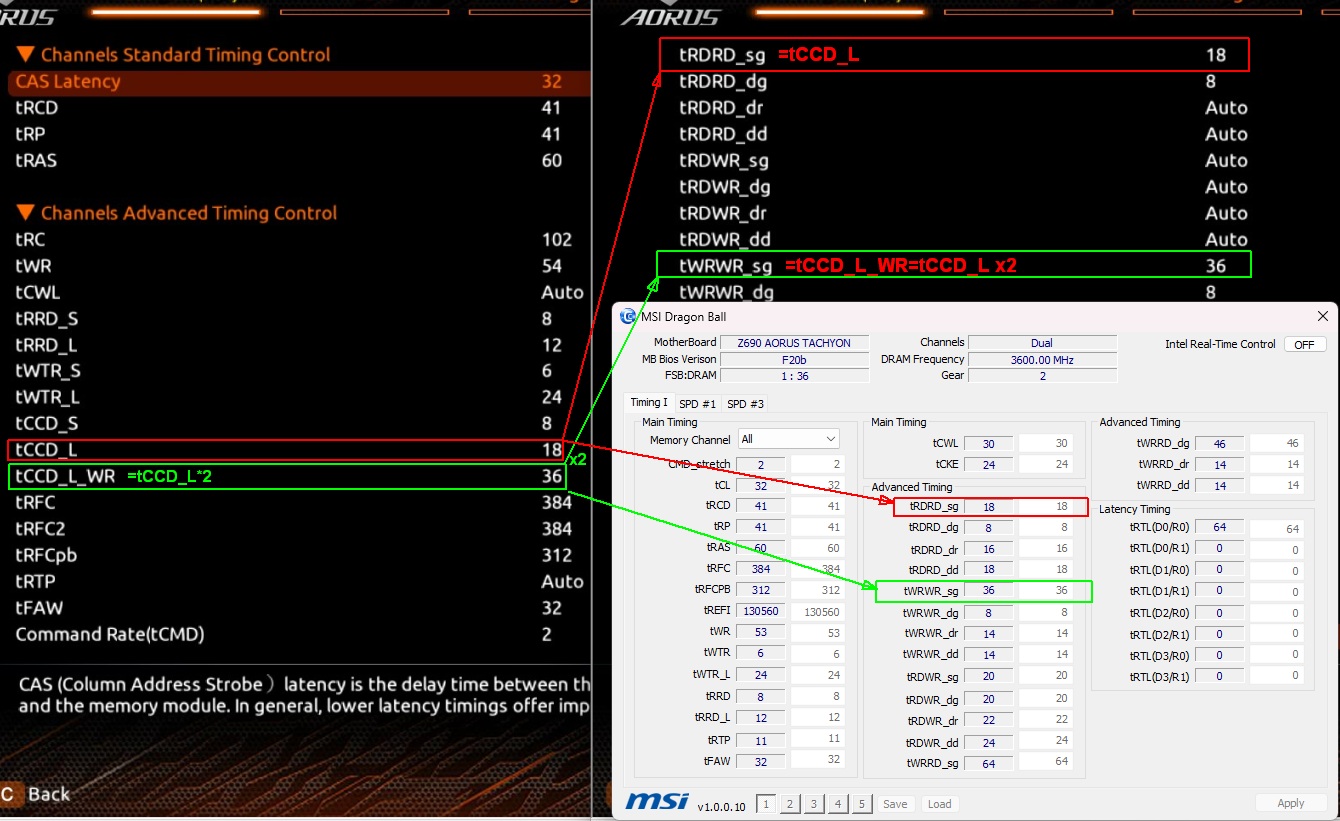Click the DRAM Frequency value 3600.00 MHz

[1042, 359]
